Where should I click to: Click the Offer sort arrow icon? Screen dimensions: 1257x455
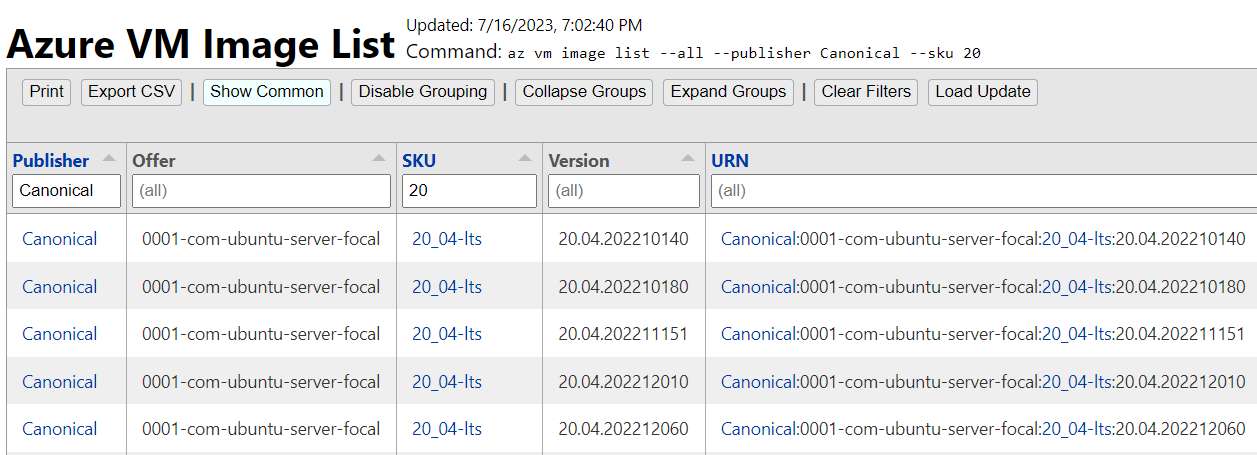379,159
